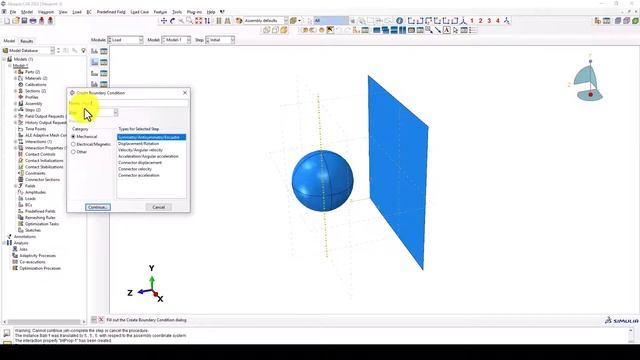Open the Viewport menu
This screenshot has width=640, height=360.
pyautogui.click(x=46, y=12)
